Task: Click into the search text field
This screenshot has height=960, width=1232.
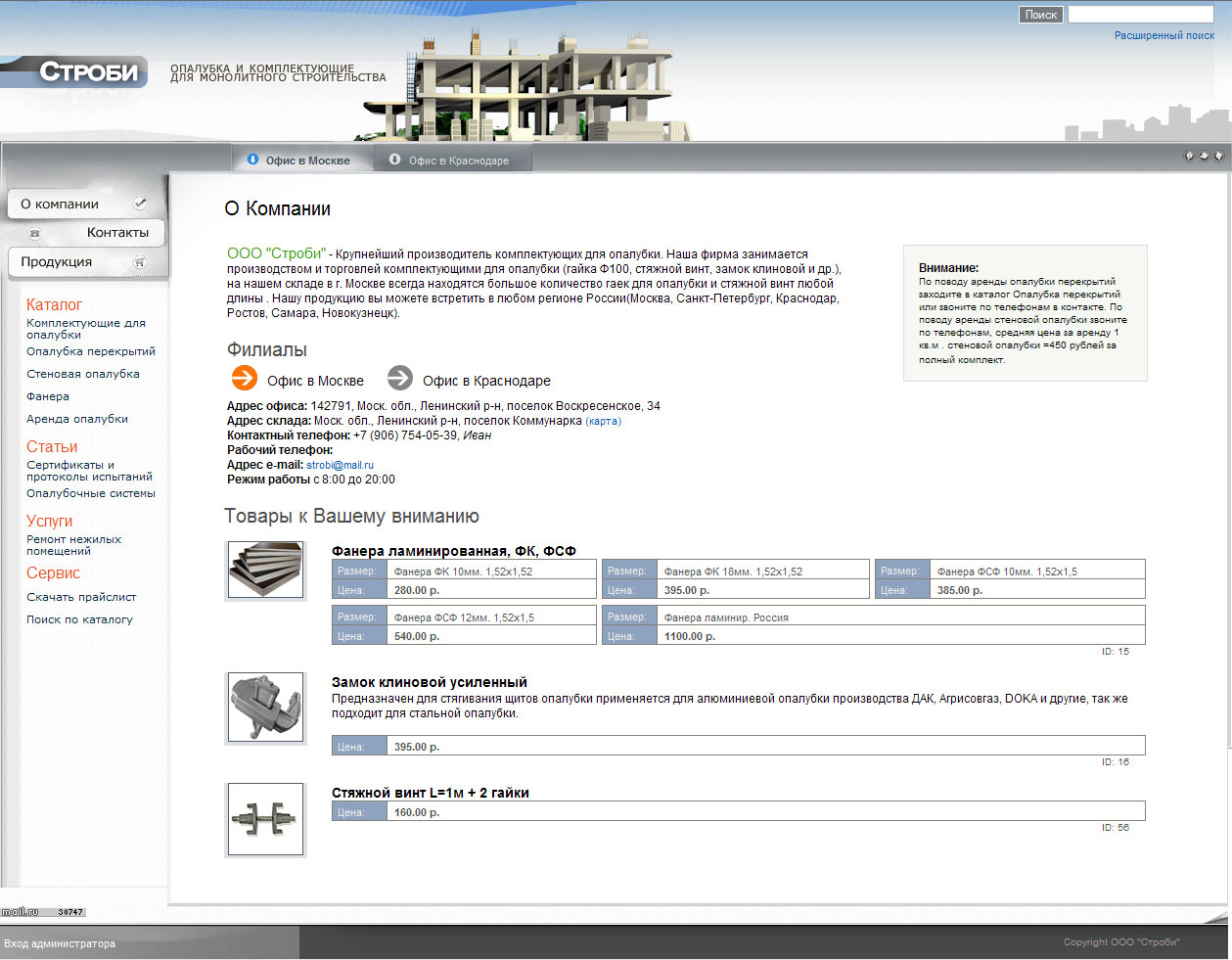Action: tap(1140, 15)
